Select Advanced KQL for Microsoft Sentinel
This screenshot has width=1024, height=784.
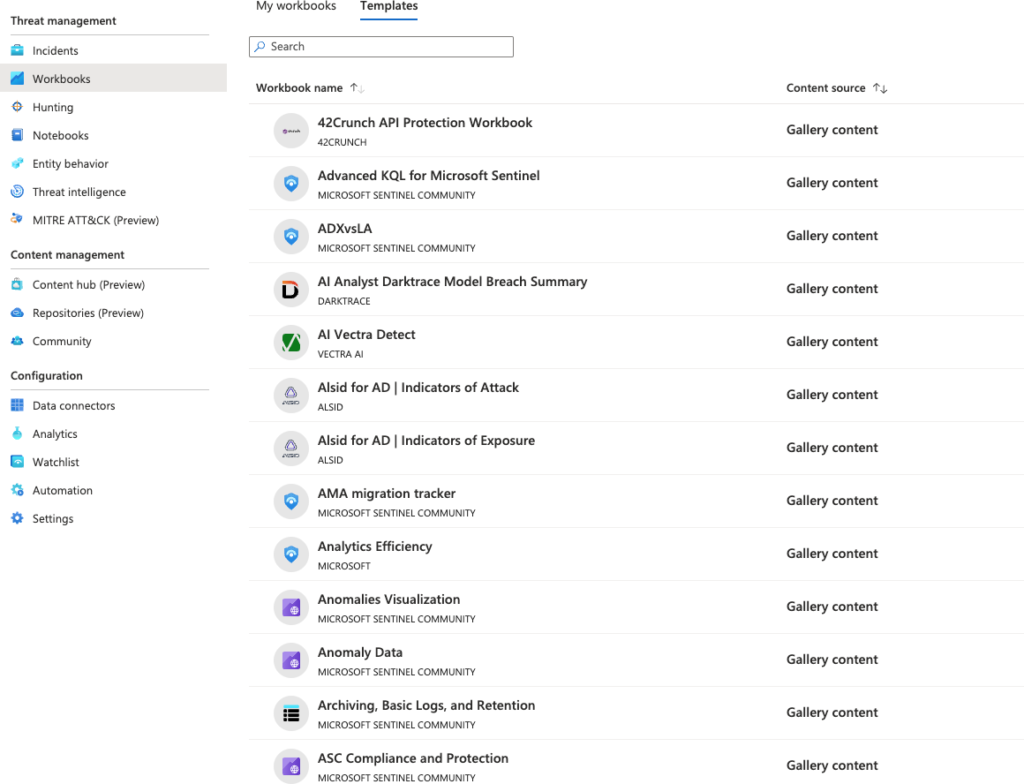point(428,176)
